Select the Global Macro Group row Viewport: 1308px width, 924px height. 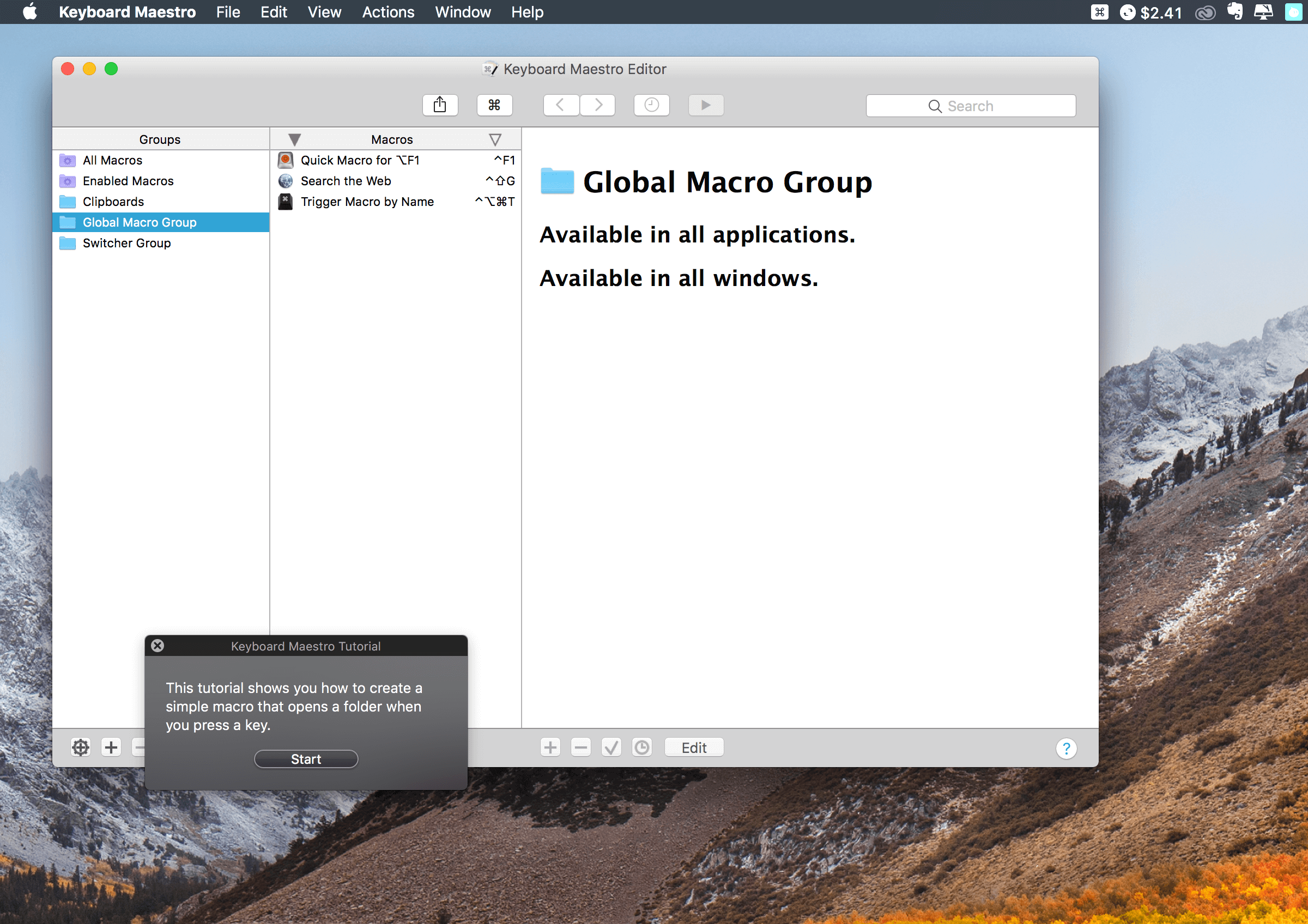(161, 223)
